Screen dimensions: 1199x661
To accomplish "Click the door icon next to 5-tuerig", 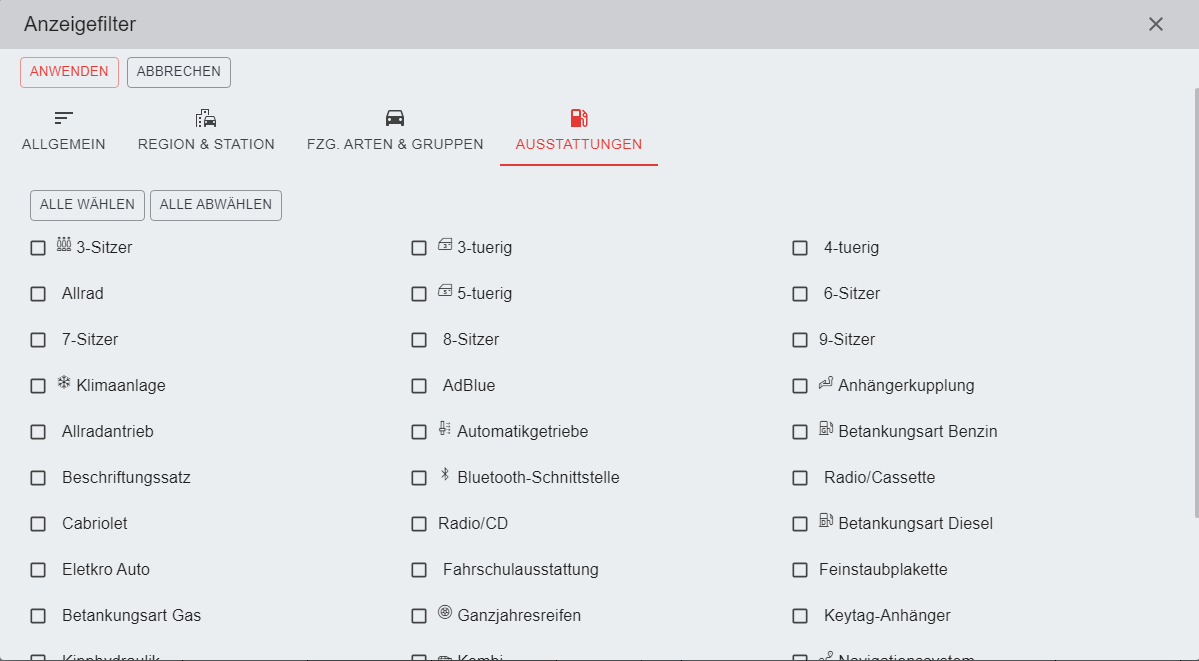I will tap(446, 291).
